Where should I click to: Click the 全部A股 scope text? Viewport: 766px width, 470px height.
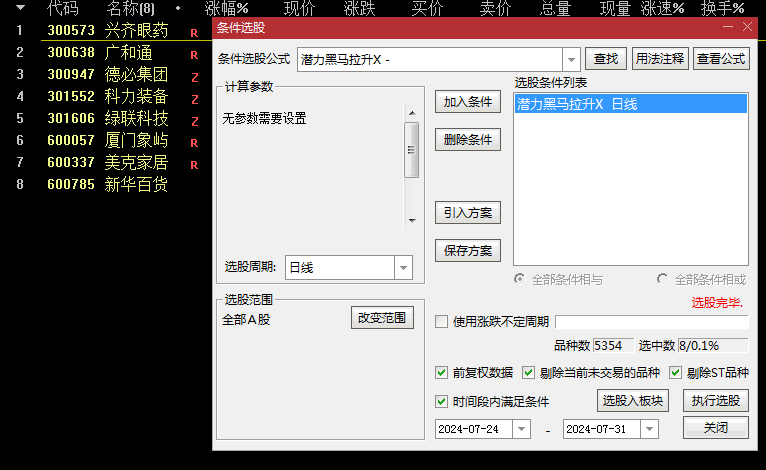click(246, 320)
